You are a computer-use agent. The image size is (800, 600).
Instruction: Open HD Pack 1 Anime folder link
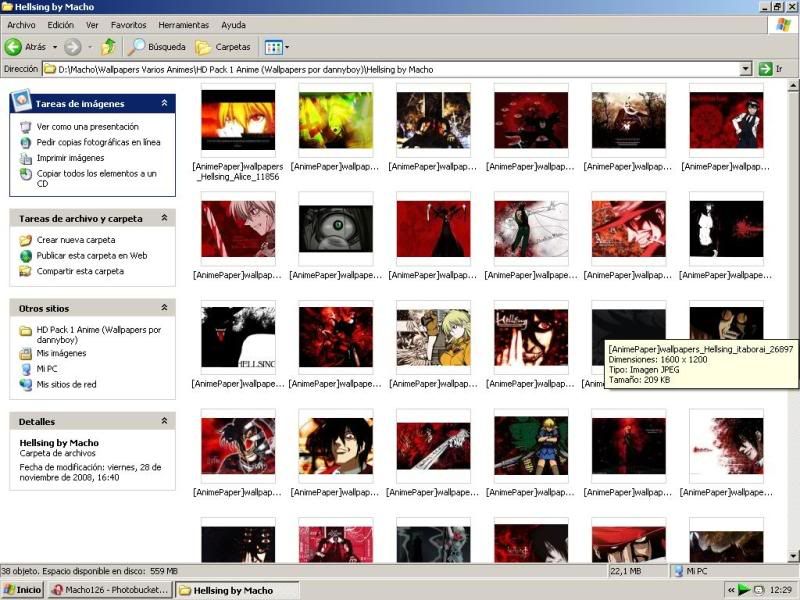tap(99, 335)
